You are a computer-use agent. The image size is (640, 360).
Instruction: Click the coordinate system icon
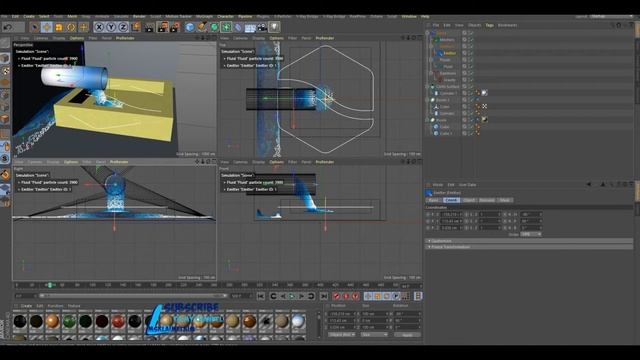click(x=136, y=27)
